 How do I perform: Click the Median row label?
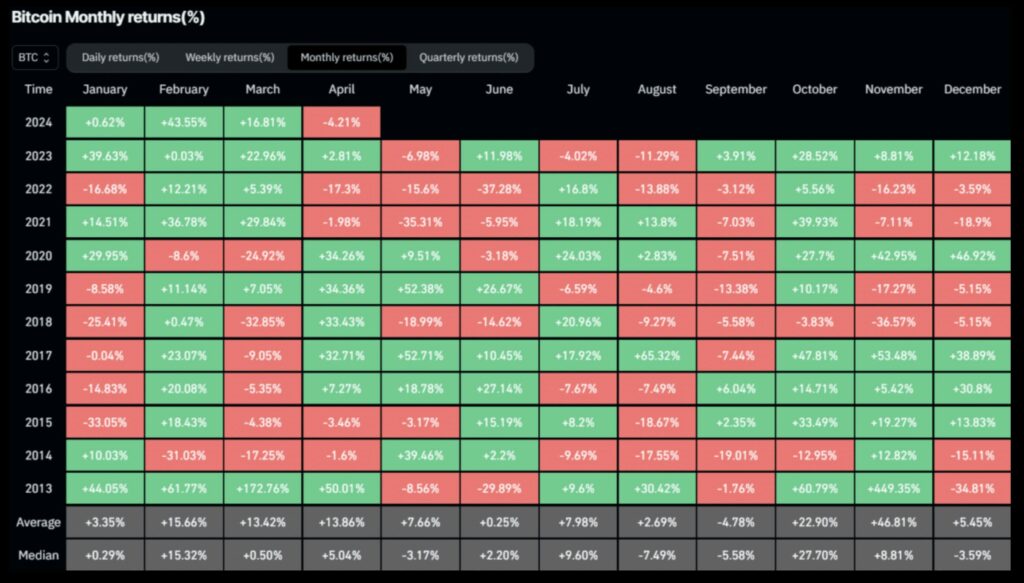click(x=38, y=554)
